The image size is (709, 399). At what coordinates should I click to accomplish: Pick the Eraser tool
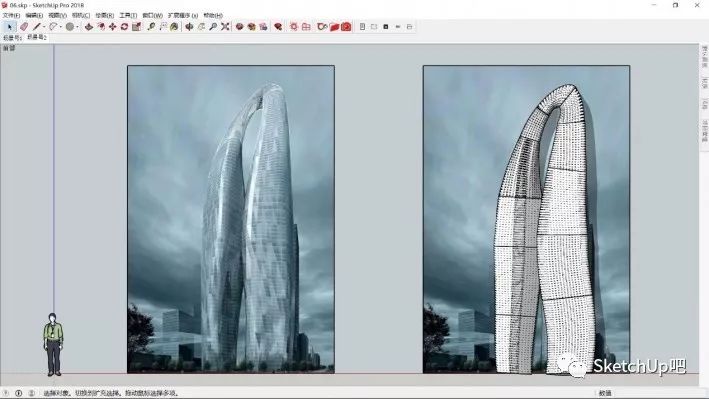click(x=24, y=27)
